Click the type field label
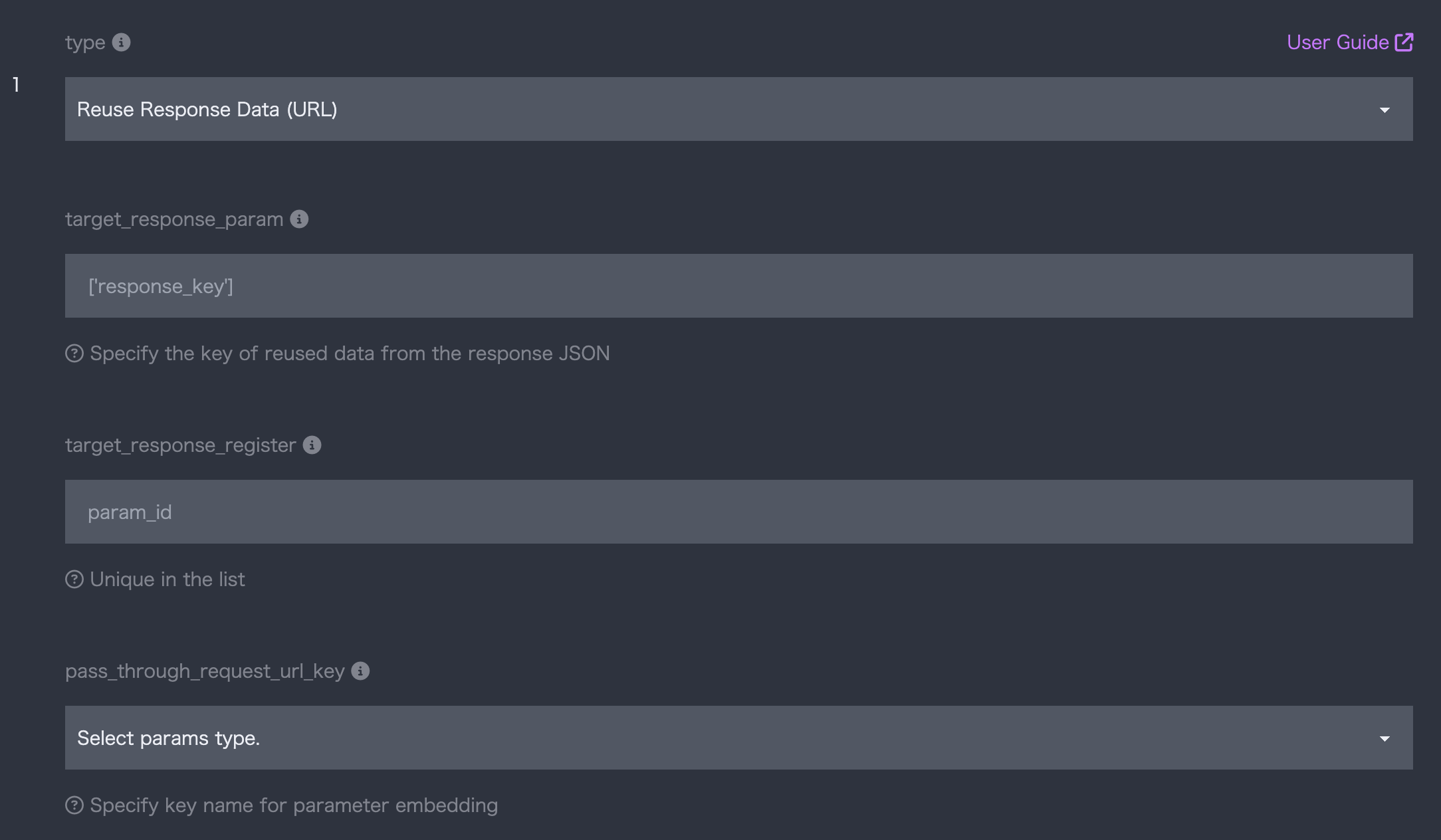1441x840 pixels. pyautogui.click(x=85, y=43)
